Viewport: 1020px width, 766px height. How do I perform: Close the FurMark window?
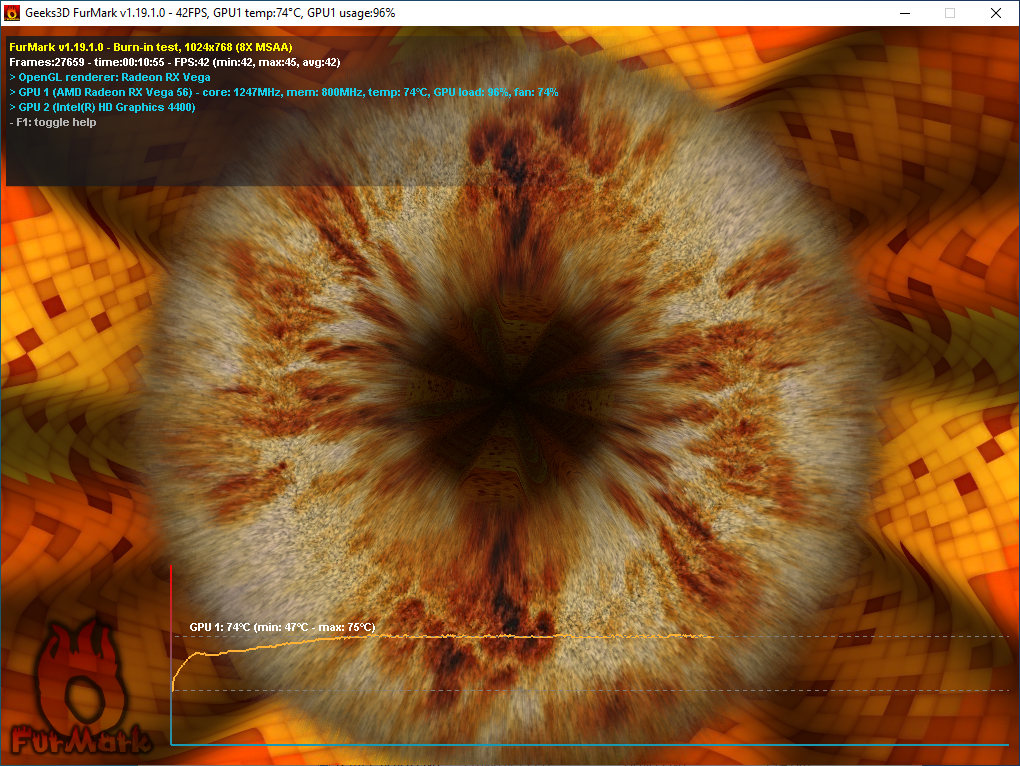coord(995,13)
